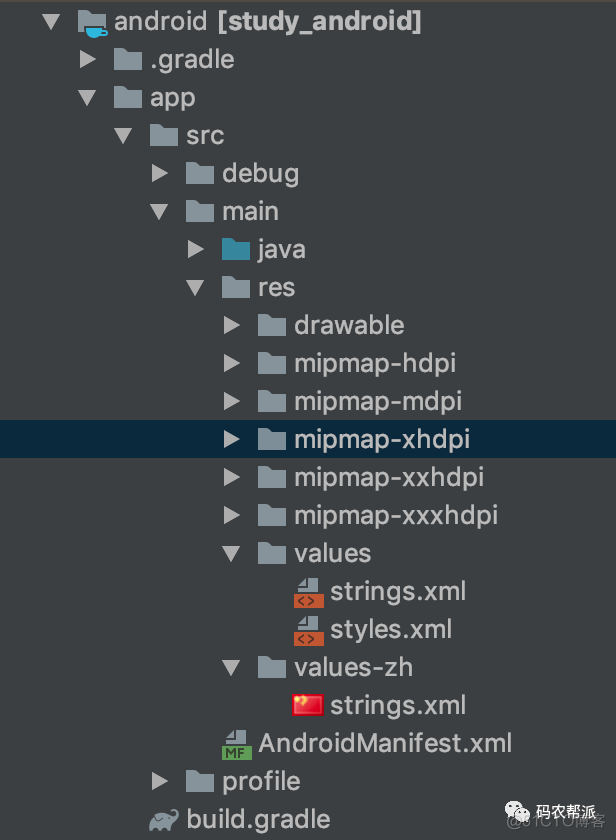Select the highlighted mipmap-xhdpi row

[x=308, y=439]
